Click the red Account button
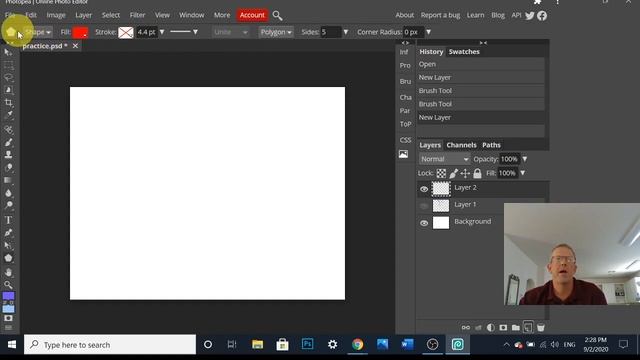Image resolution: width=640 pixels, height=360 pixels. (252, 15)
